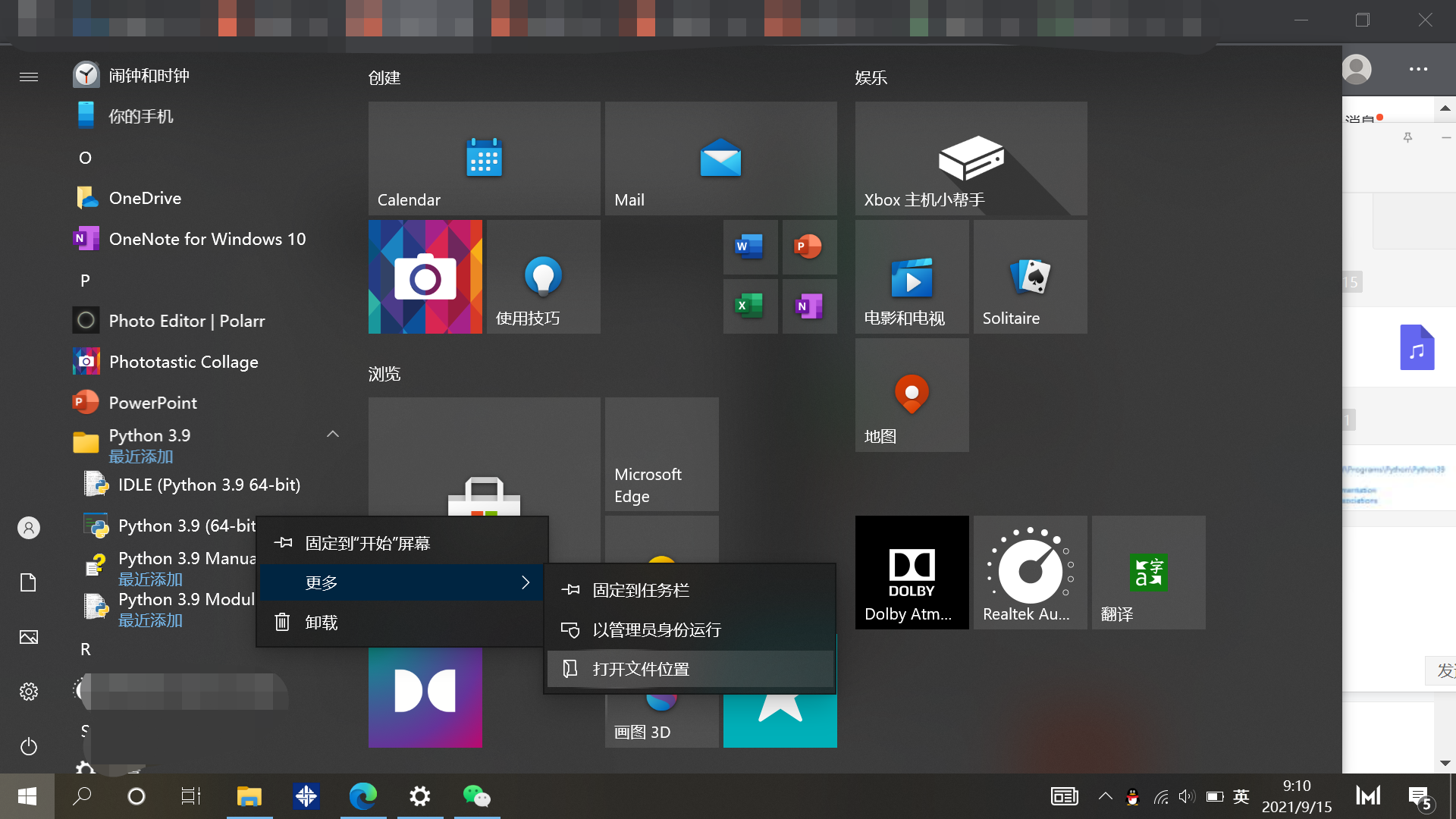Open the Calendar tile

pos(484,158)
